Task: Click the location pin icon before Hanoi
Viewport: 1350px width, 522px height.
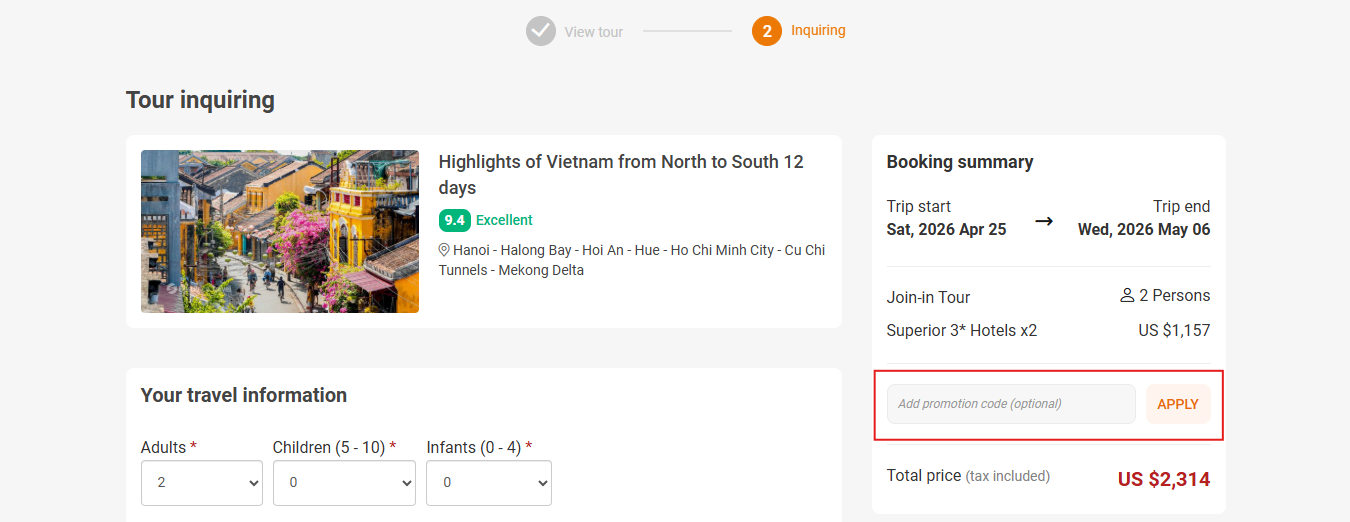Action: (444, 250)
